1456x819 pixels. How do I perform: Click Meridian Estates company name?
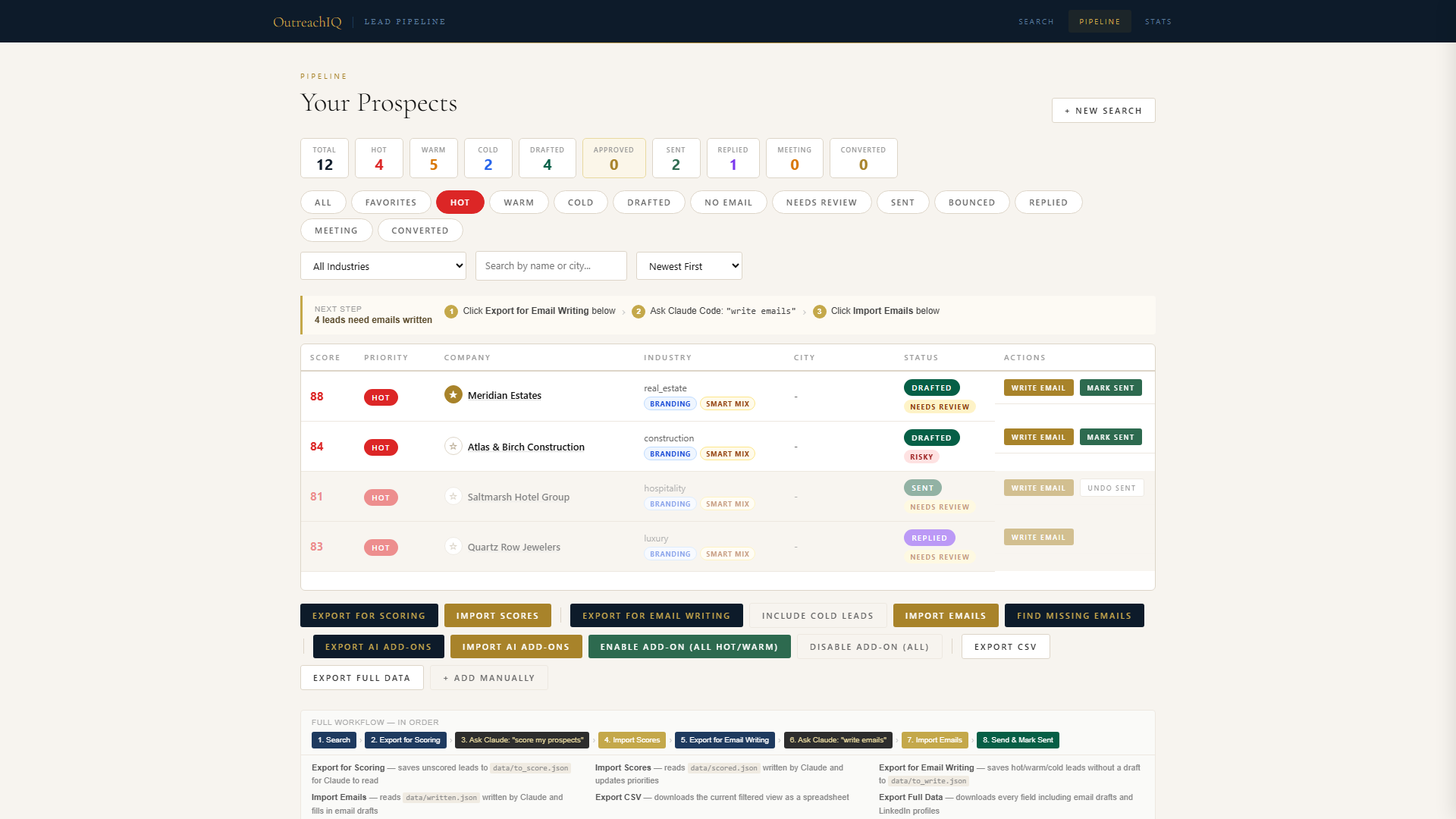click(504, 396)
